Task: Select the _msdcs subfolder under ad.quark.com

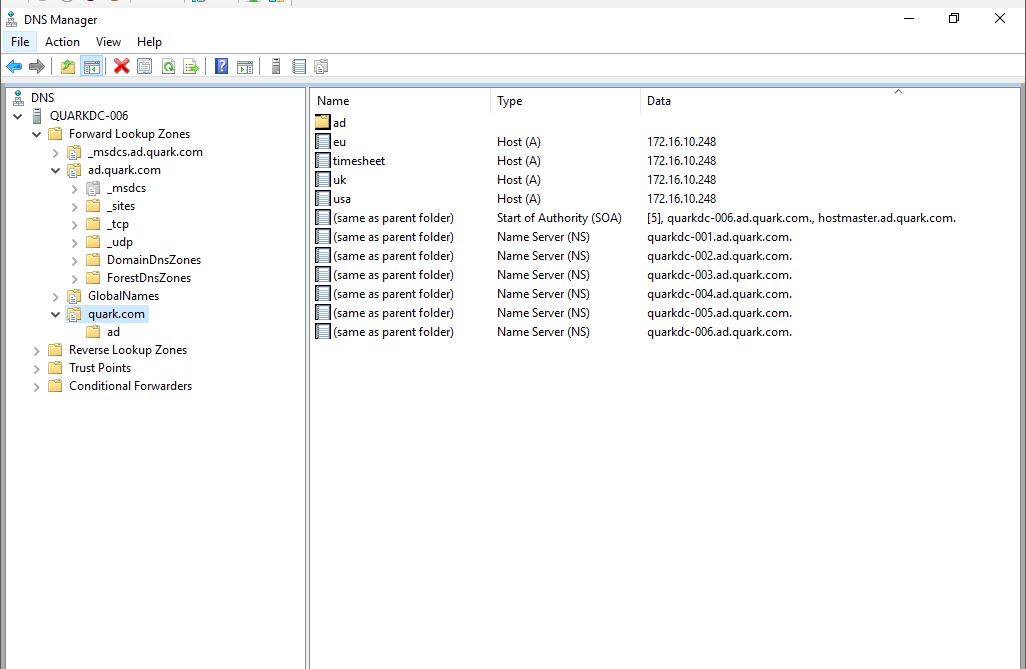Action: click(x=126, y=188)
